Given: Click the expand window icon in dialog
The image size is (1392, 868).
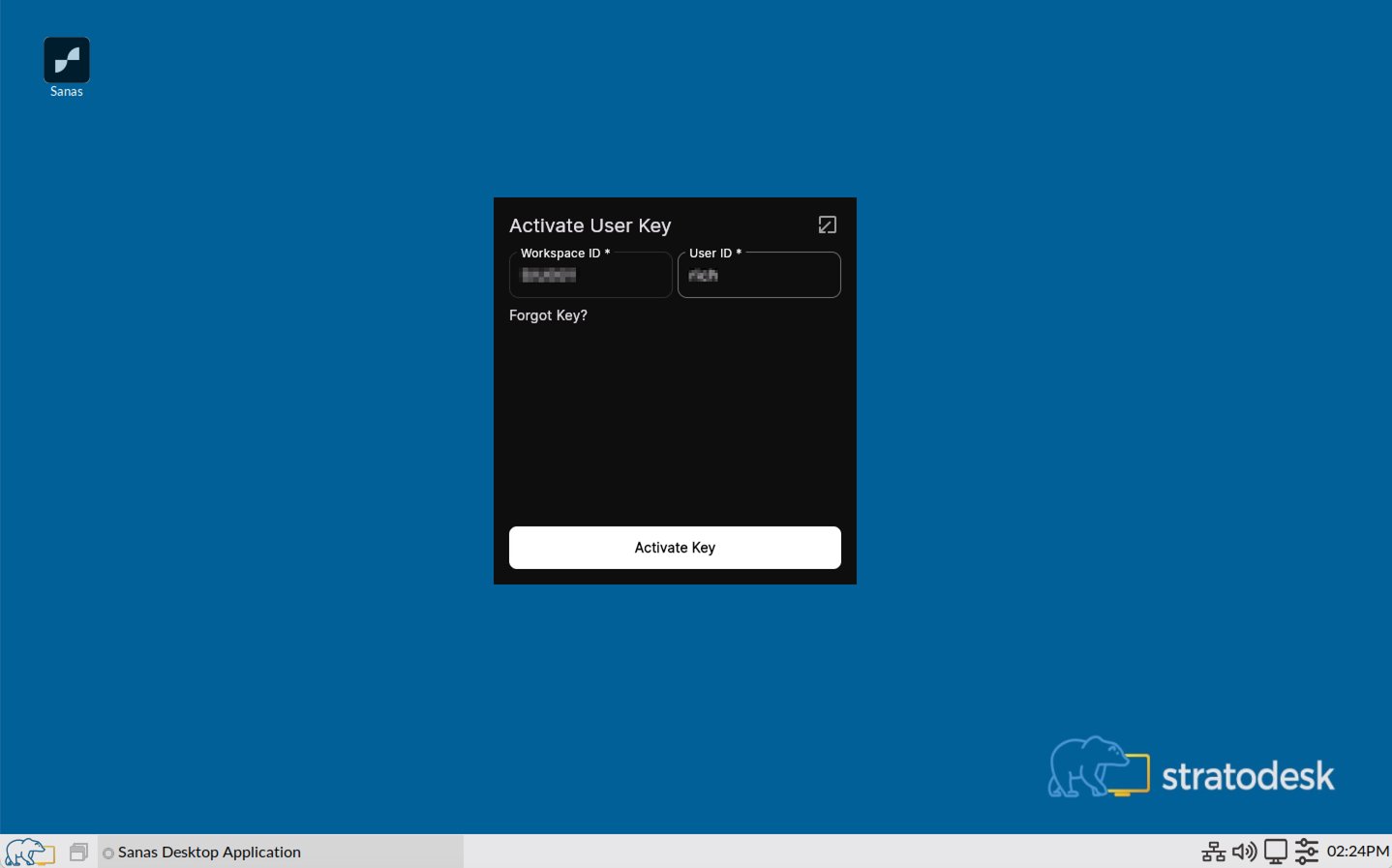Looking at the screenshot, I should (827, 224).
